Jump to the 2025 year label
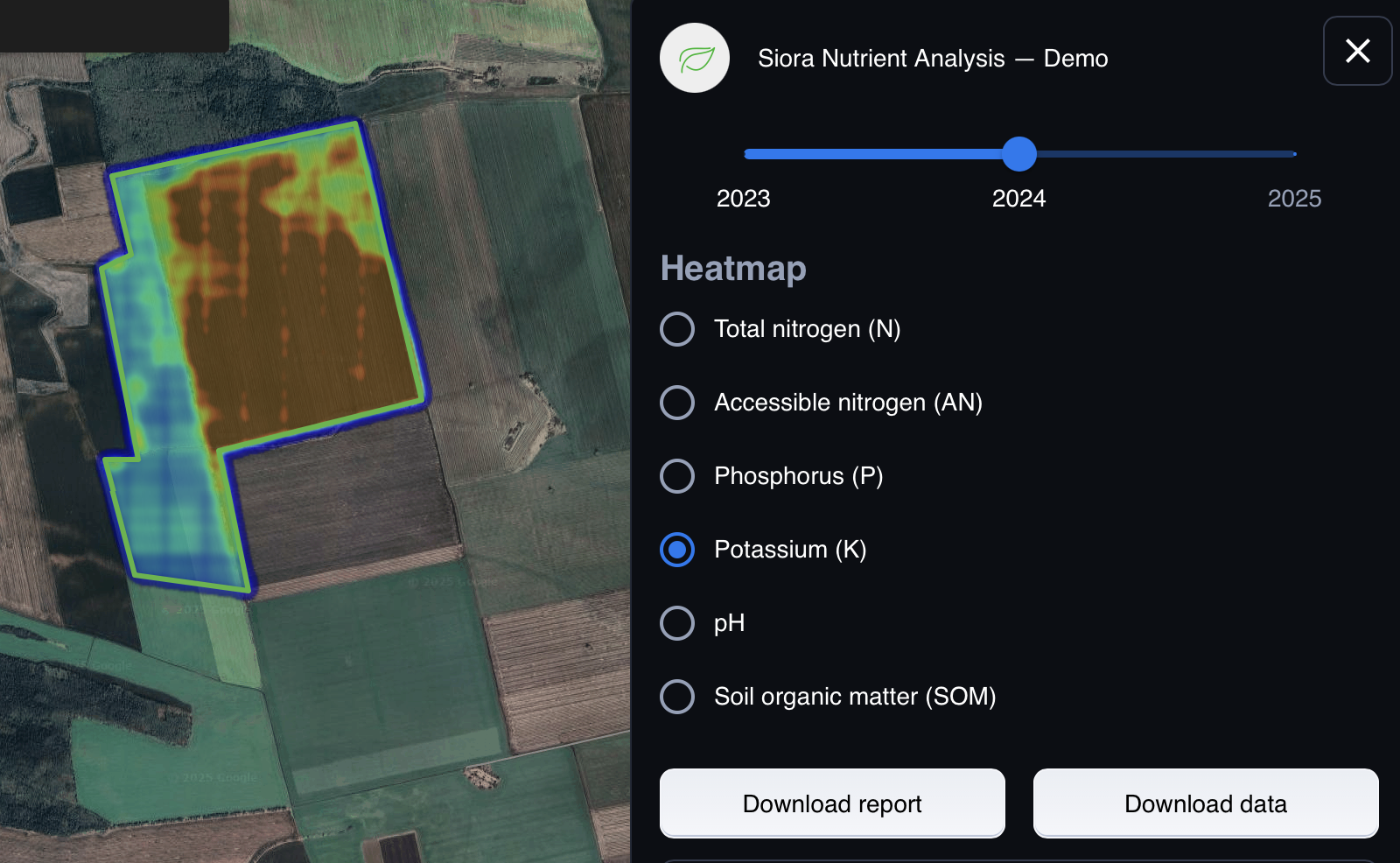Viewport: 1400px width, 863px height. click(1294, 199)
